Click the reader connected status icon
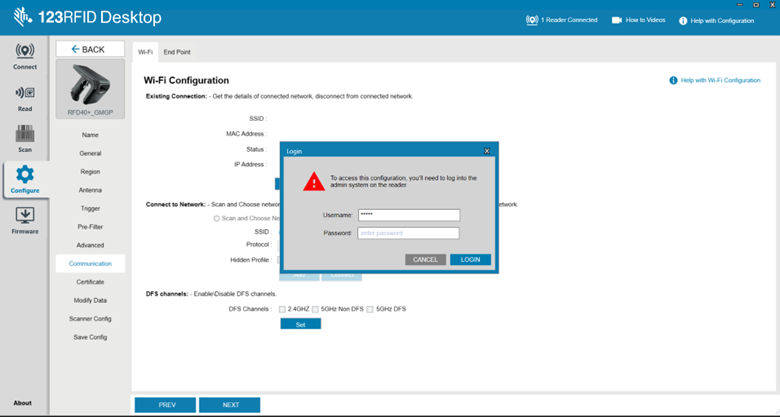The height and width of the screenshot is (417, 780). [x=532, y=20]
